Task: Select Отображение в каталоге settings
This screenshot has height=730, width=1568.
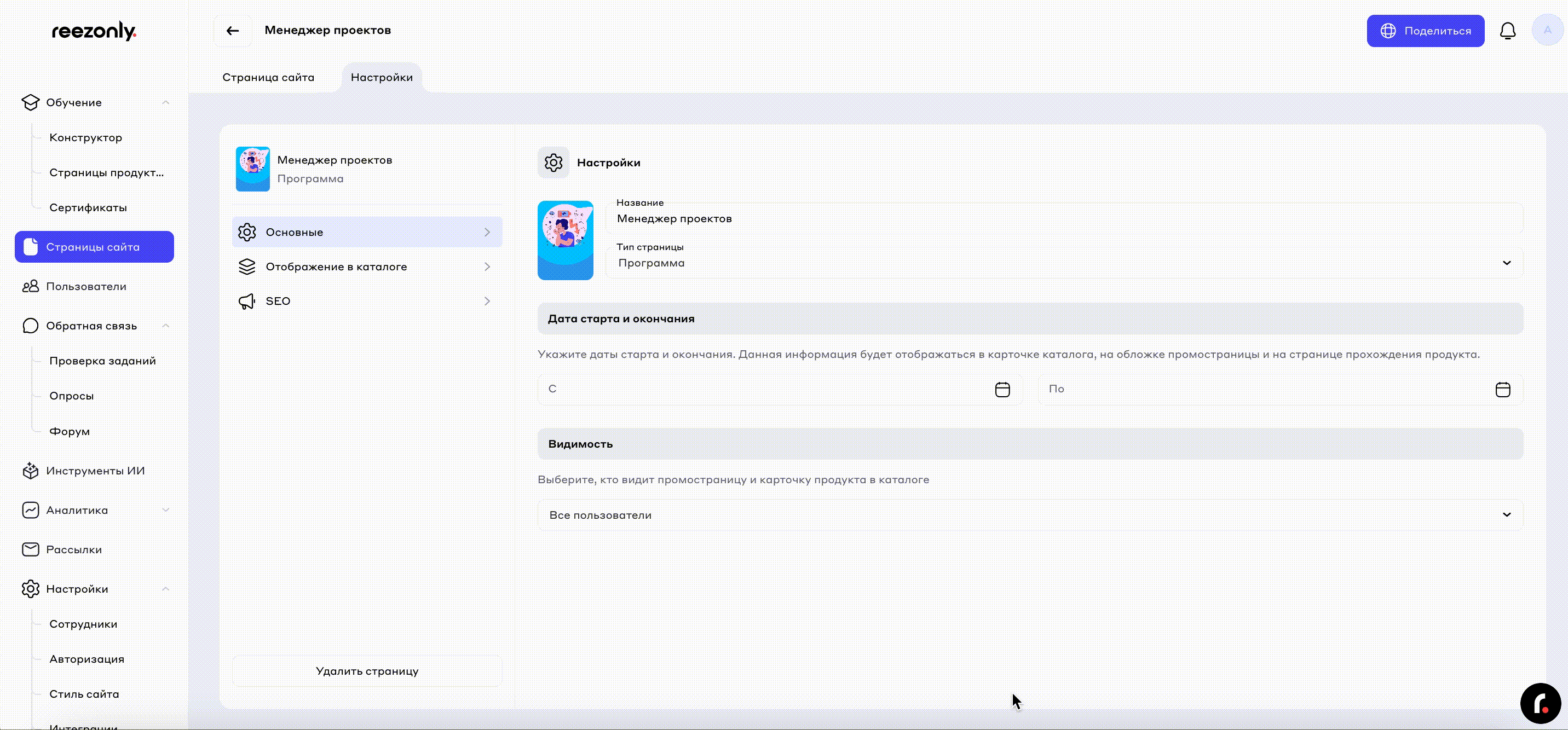Action: click(x=366, y=266)
